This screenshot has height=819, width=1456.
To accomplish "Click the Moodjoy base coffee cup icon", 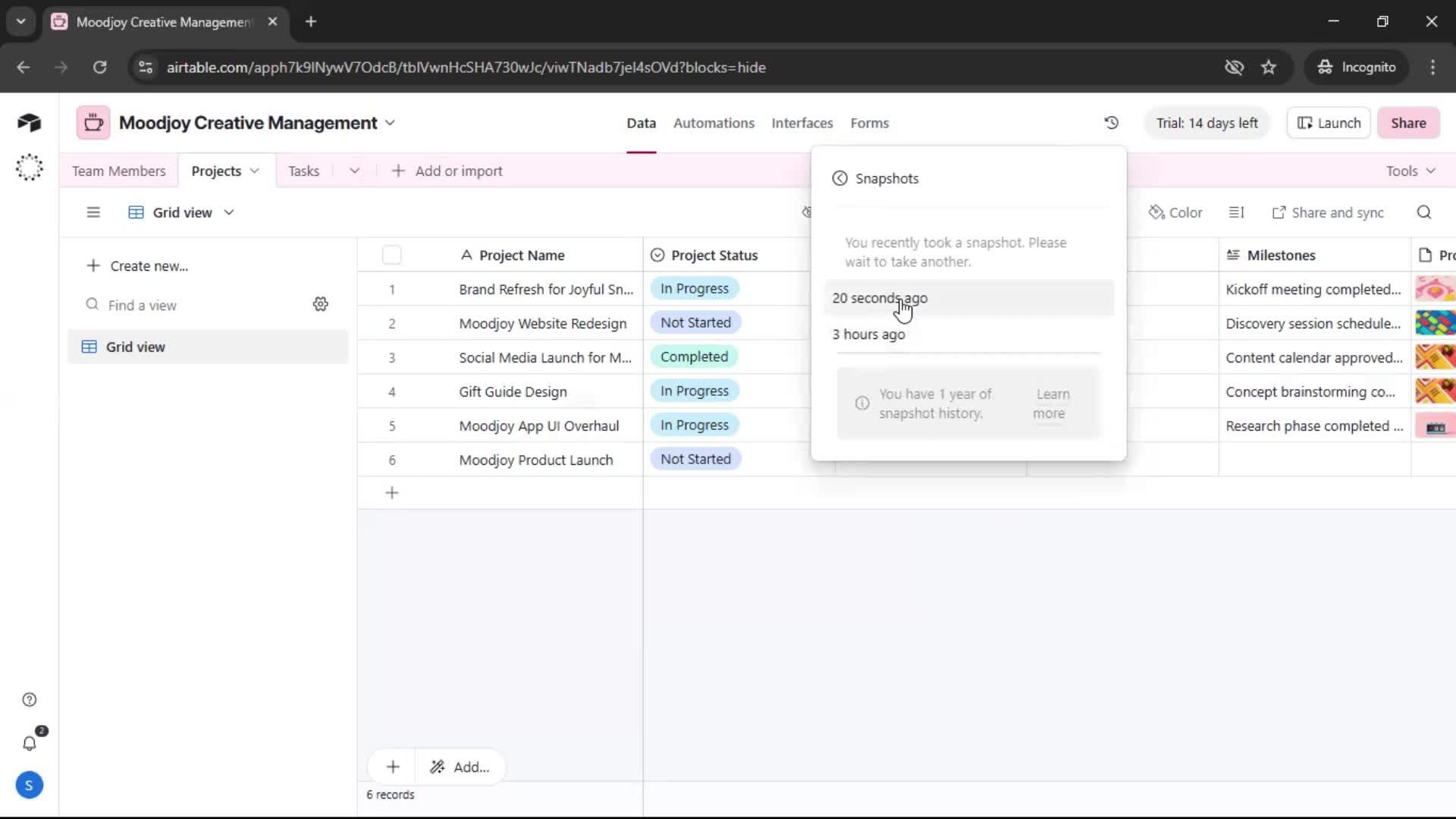I will (x=93, y=123).
